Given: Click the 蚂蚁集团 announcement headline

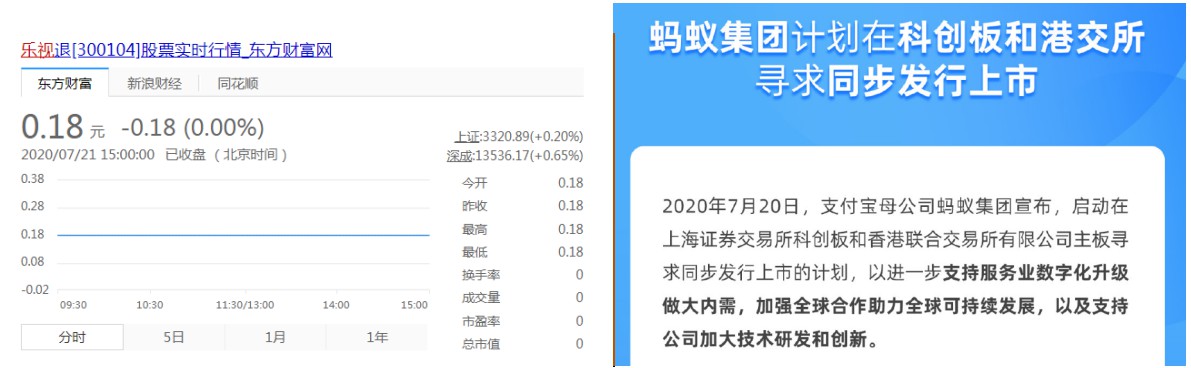Looking at the screenshot, I should [897, 59].
